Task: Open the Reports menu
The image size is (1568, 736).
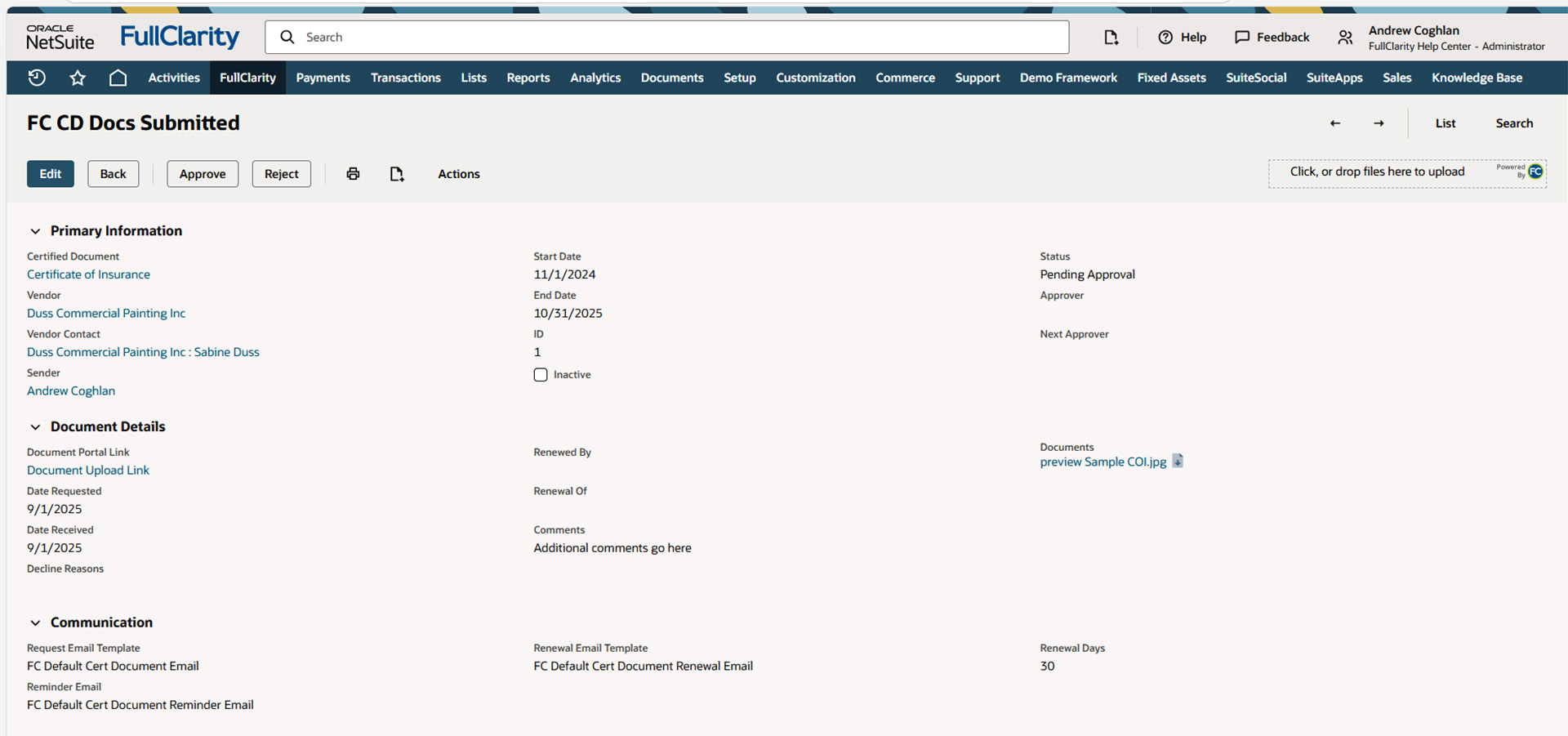Action: click(528, 78)
